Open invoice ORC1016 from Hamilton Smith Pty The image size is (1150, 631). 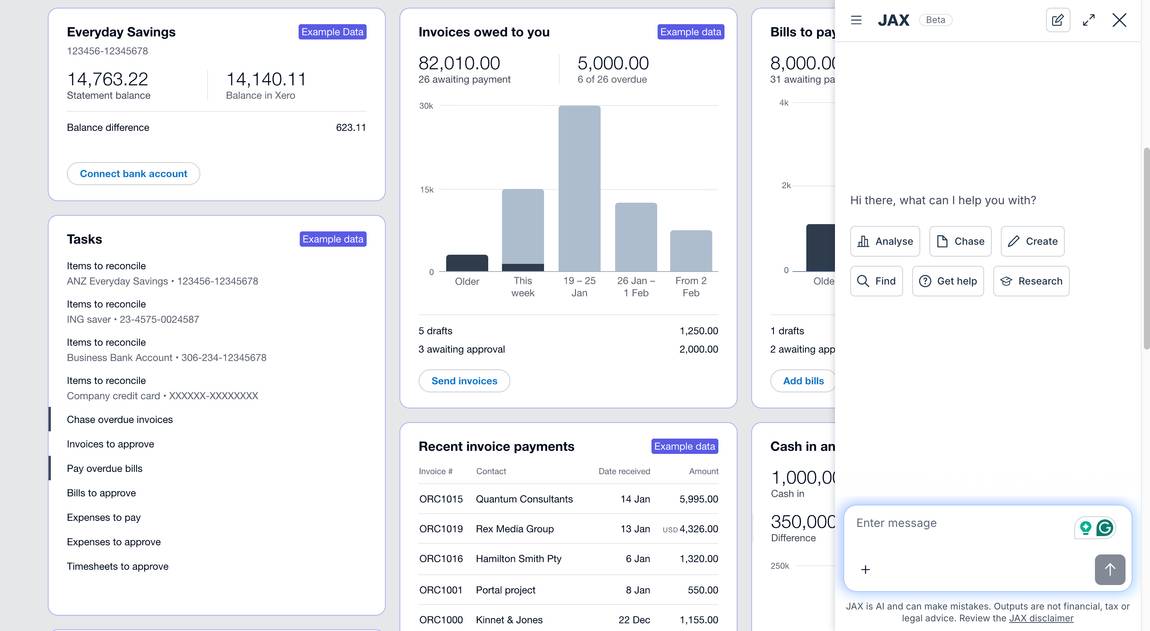568,559
